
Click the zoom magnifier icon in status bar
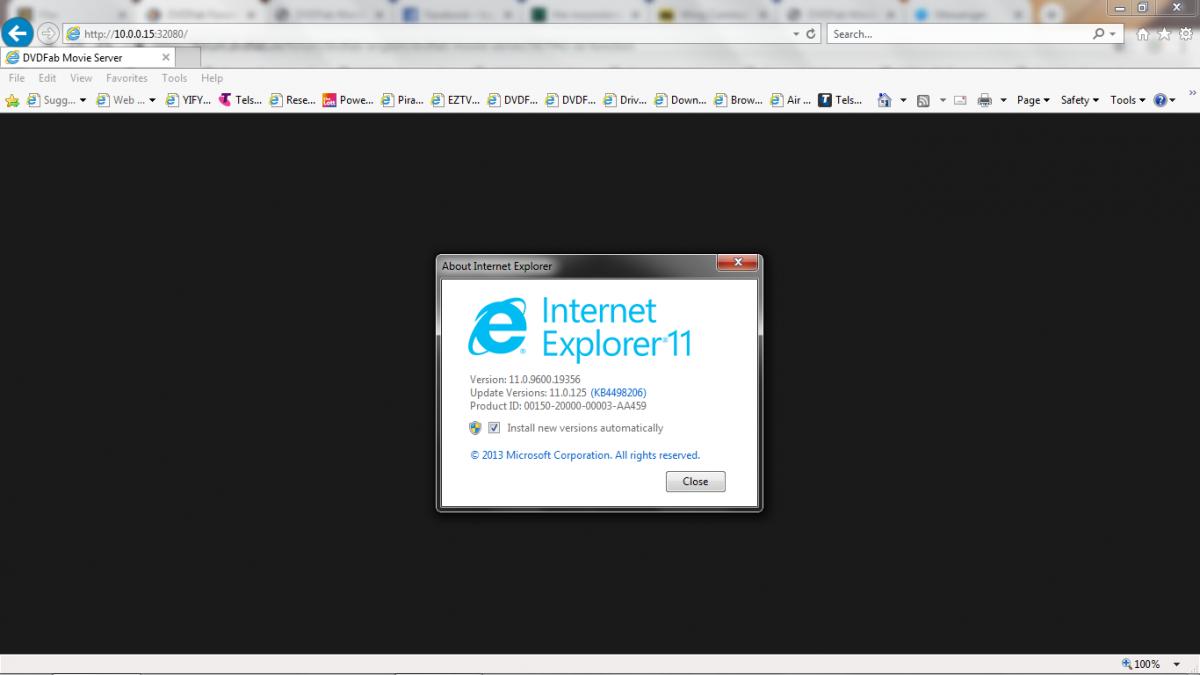tap(1127, 664)
